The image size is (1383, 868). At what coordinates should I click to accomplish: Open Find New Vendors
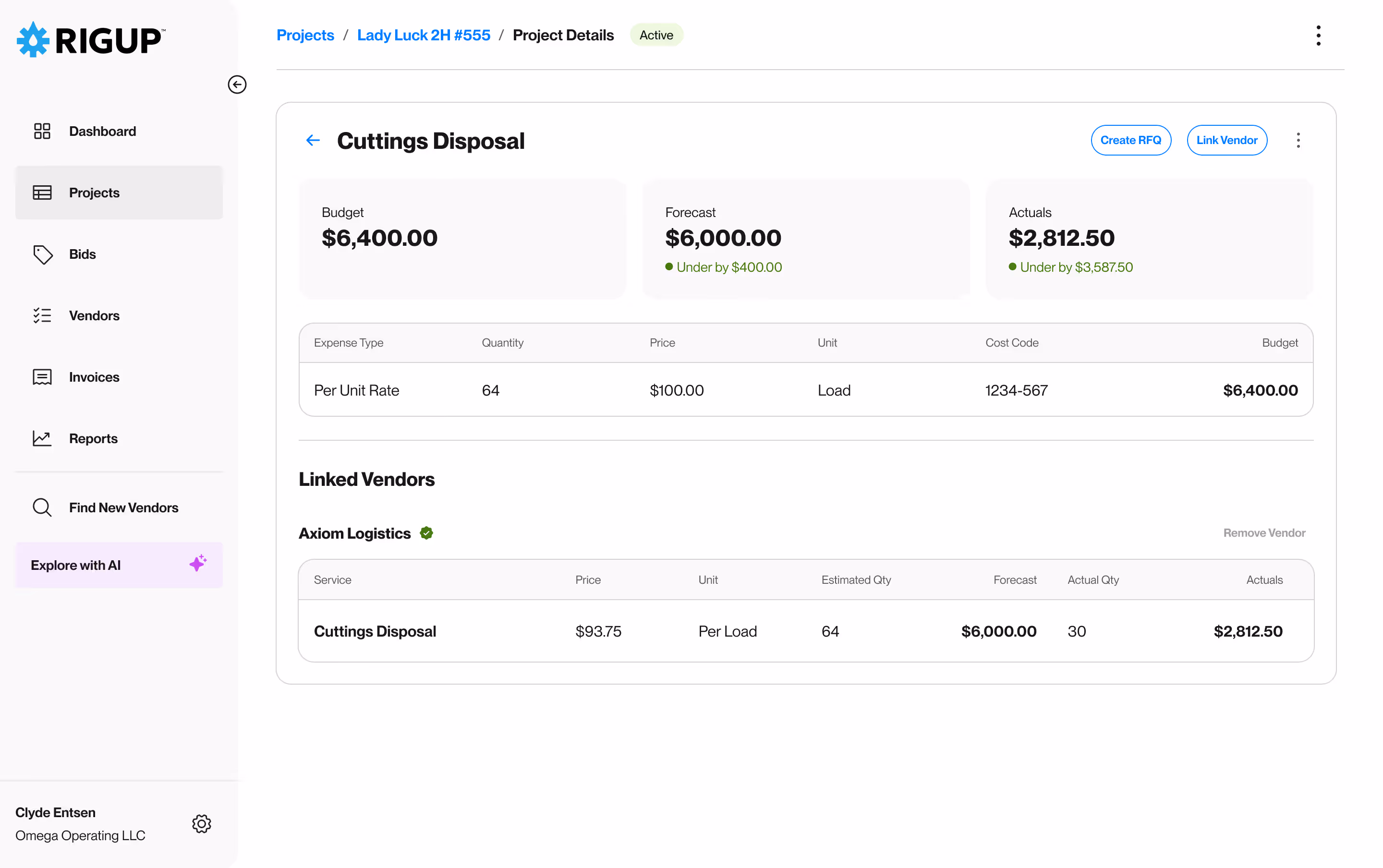click(x=119, y=507)
